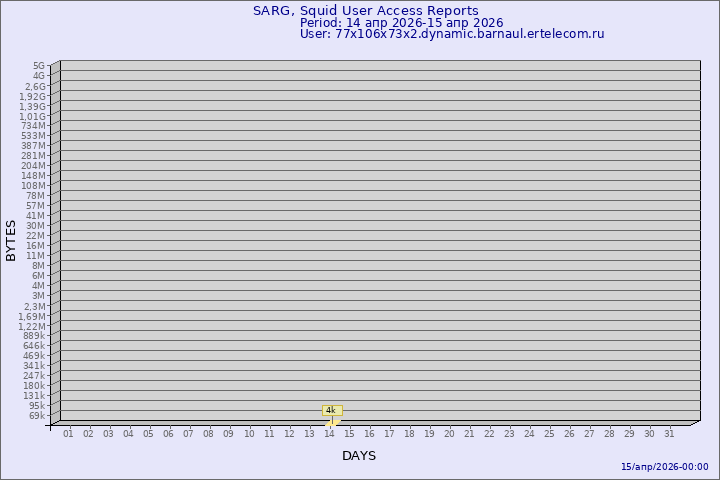
Task: Click day 25 on the x-axis
Action: 549,433
